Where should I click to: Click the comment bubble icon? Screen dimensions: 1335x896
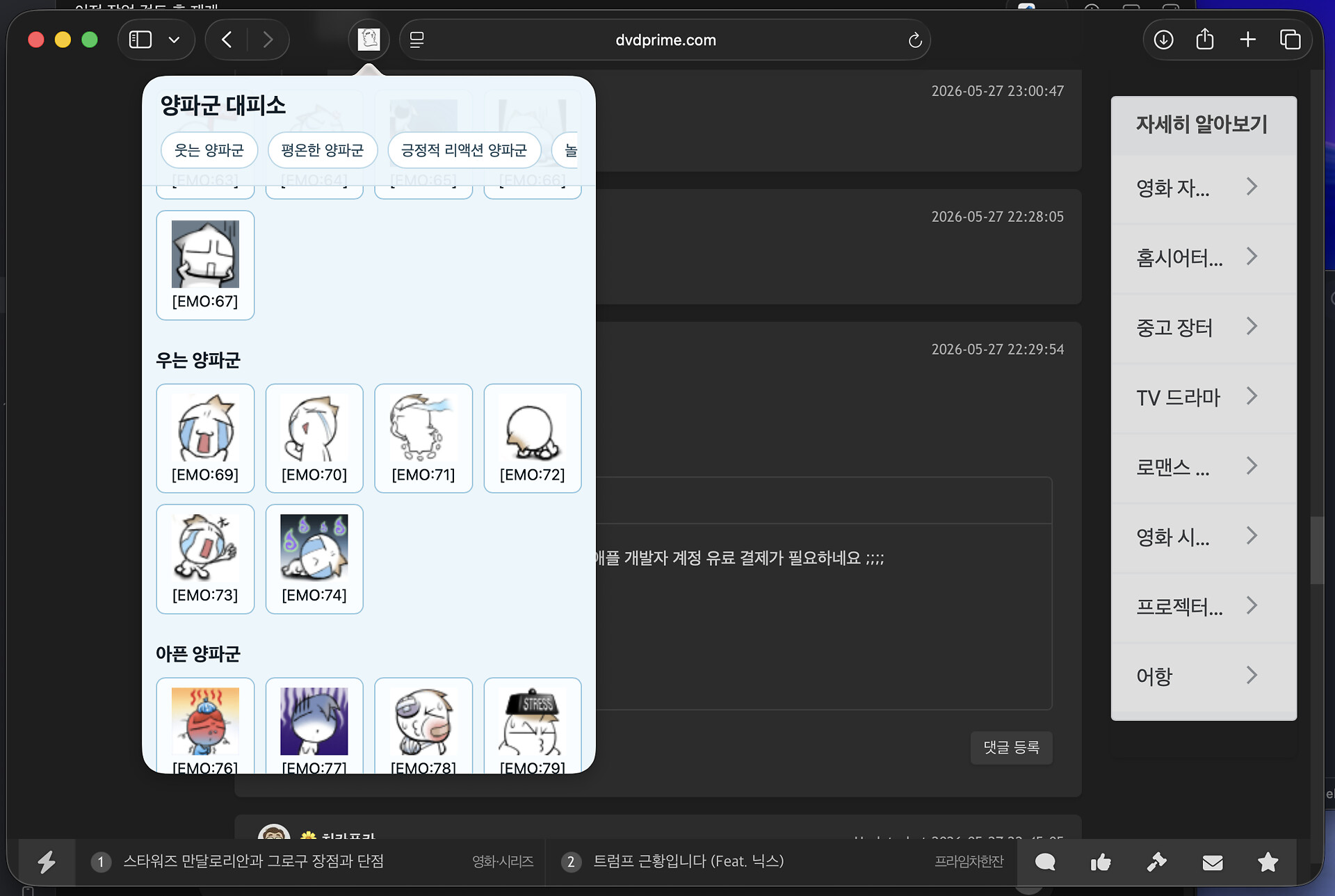click(x=1045, y=863)
